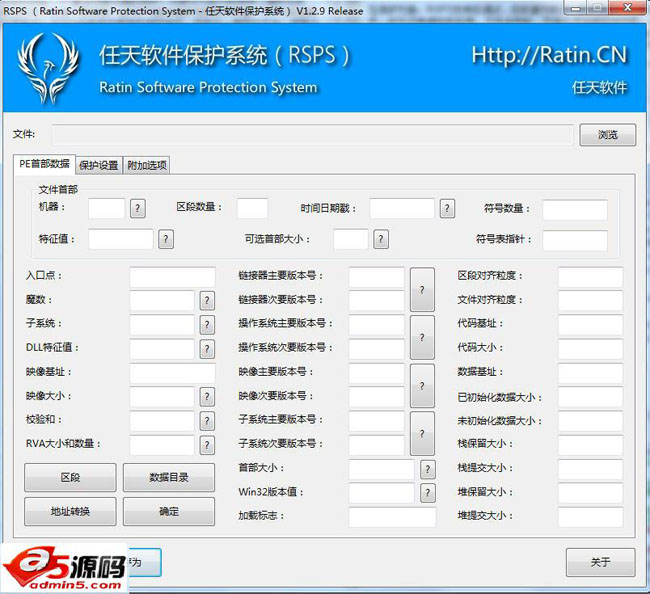This screenshot has width=650, height=594.
Task: Click the 地址转换 button
Action: (x=70, y=512)
